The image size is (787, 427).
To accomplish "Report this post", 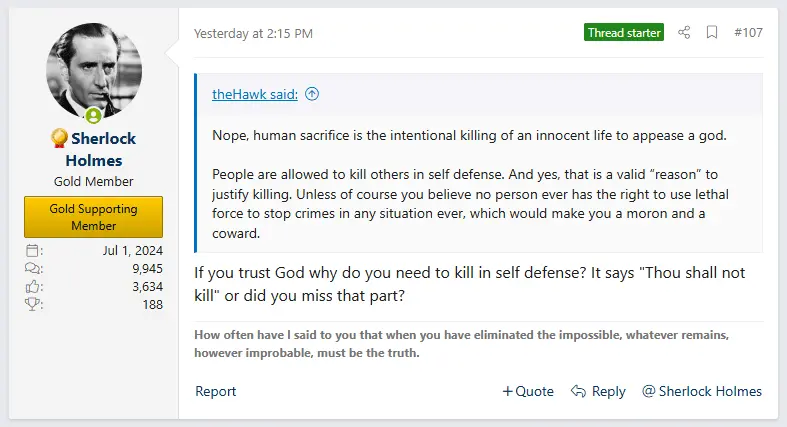I will point(216,391).
